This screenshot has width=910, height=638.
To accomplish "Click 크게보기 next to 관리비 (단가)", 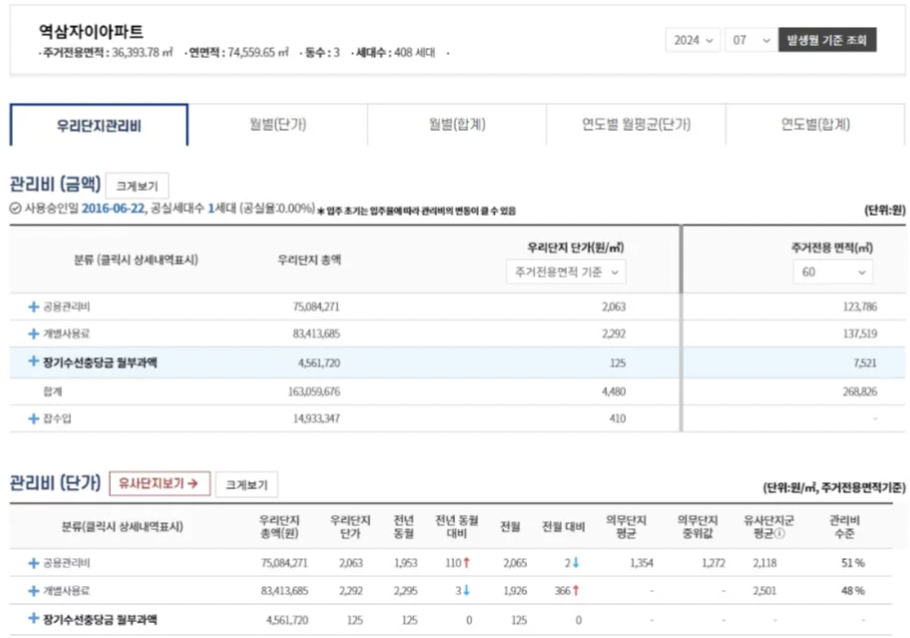I will click(x=247, y=485).
